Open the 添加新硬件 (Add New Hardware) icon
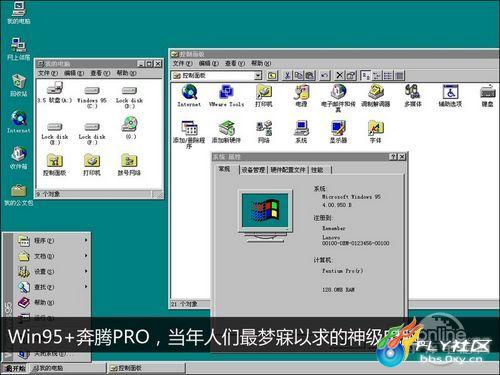 pyautogui.click(x=226, y=132)
